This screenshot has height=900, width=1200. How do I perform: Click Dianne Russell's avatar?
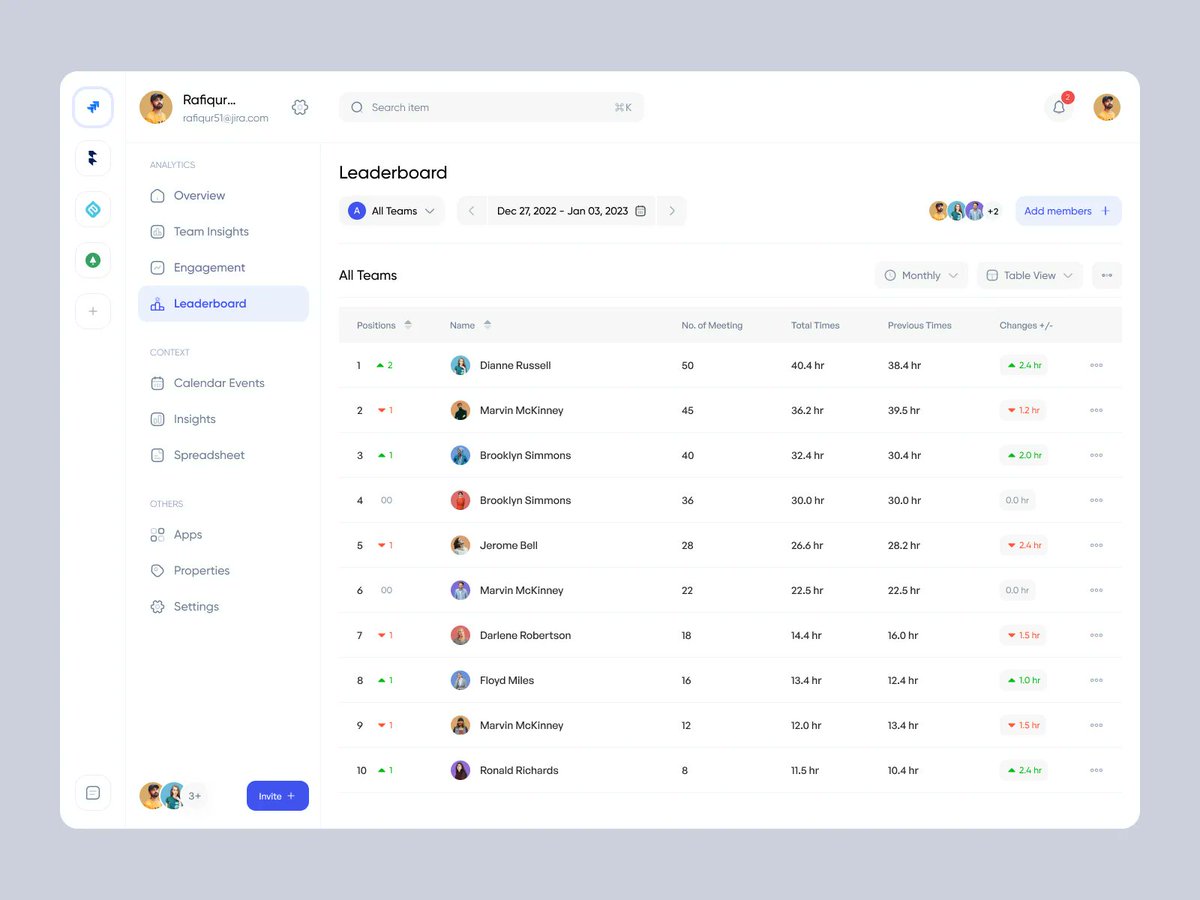tap(460, 365)
